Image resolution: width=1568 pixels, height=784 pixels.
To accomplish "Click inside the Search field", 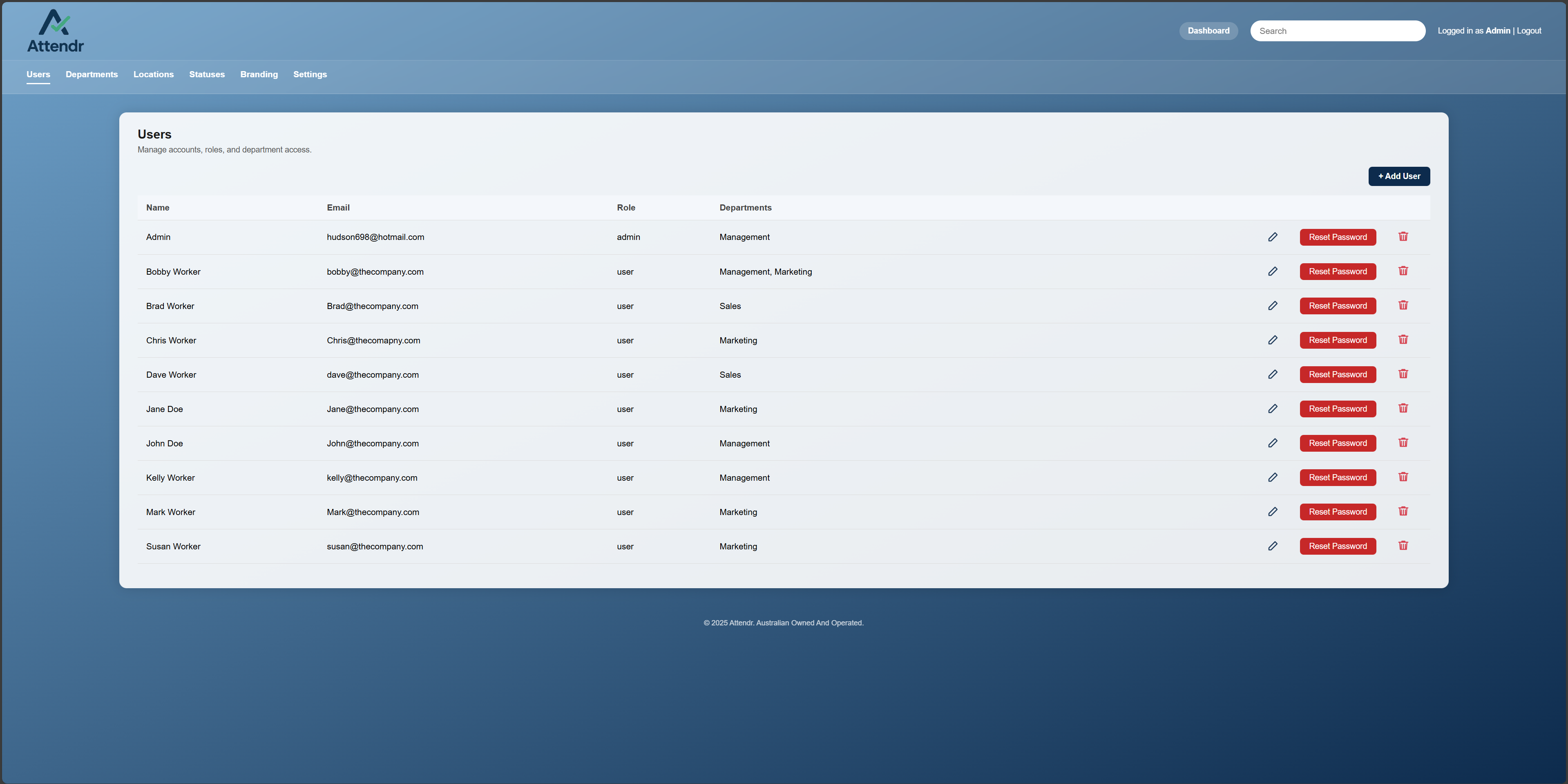I will 1338,31.
